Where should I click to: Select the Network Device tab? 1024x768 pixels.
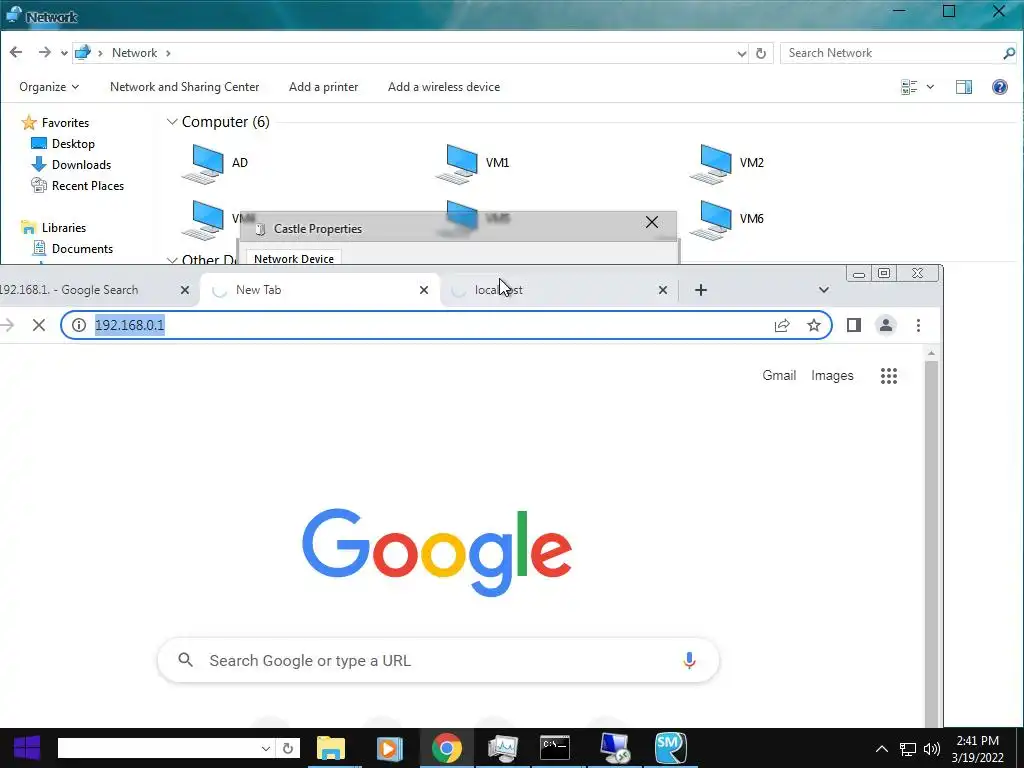click(294, 259)
